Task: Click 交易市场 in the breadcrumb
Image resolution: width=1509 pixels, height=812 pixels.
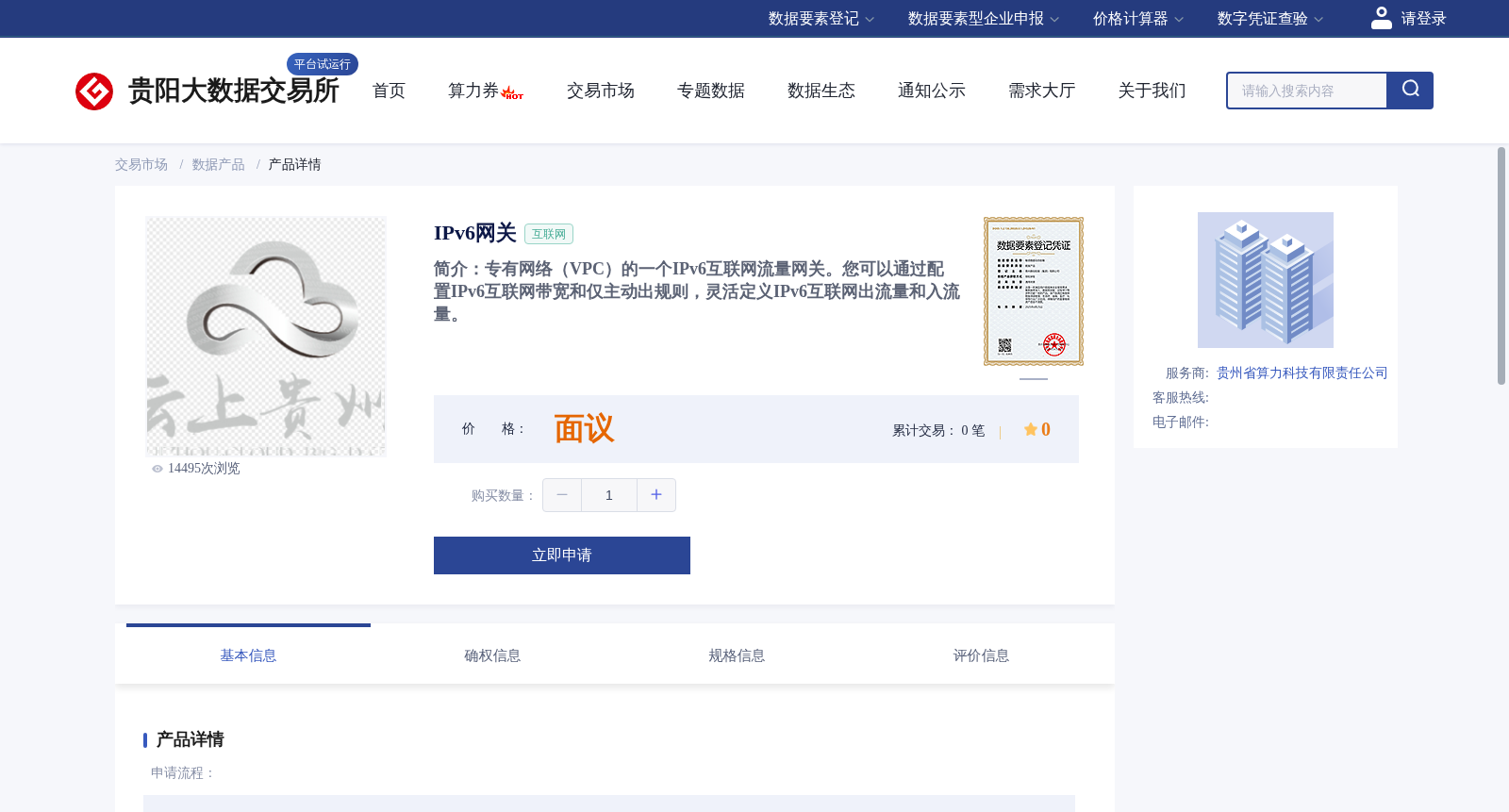Action: [x=141, y=165]
